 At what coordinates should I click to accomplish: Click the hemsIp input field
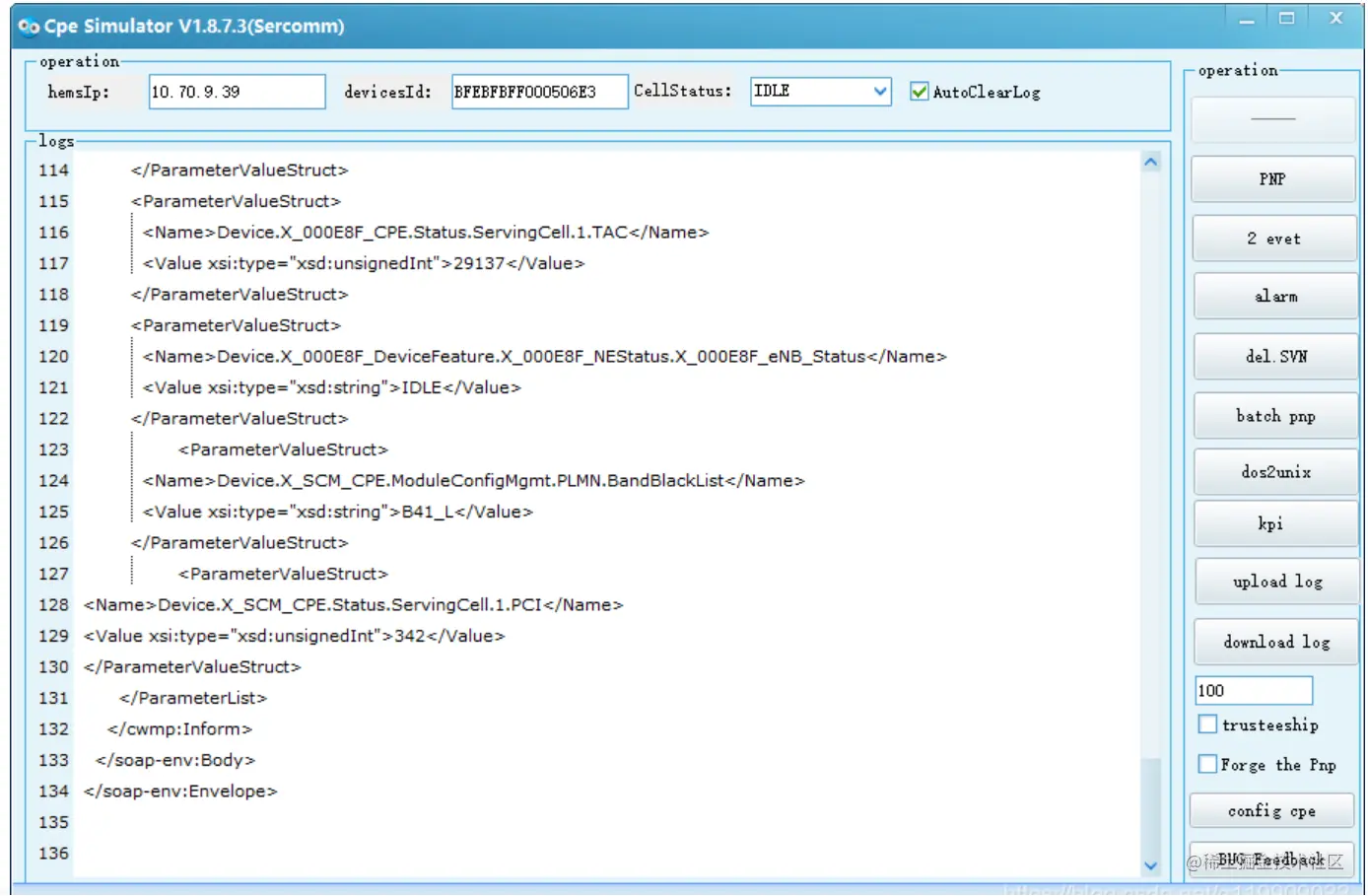coord(237,92)
